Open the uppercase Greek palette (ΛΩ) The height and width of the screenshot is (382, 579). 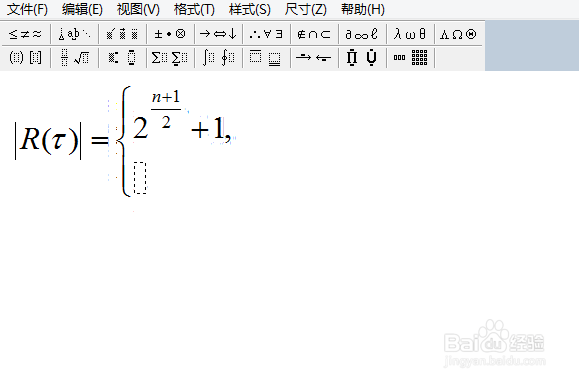tap(458, 34)
